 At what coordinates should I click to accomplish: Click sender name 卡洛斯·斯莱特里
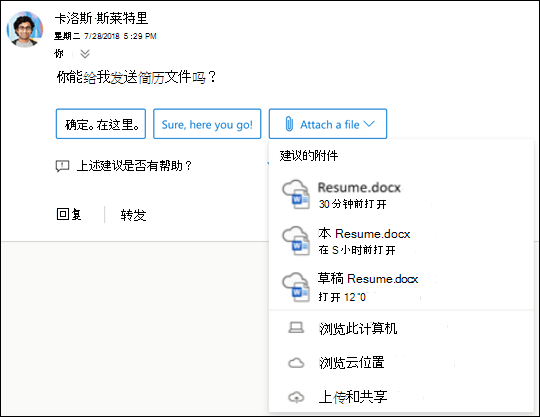tap(101, 18)
